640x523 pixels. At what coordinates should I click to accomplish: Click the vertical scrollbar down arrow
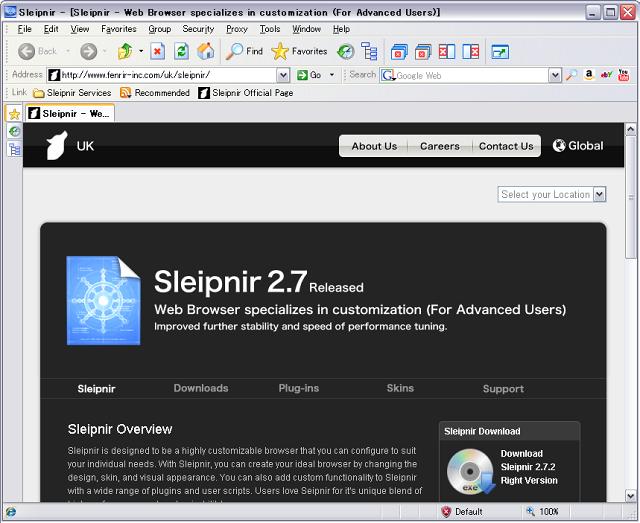(x=630, y=496)
